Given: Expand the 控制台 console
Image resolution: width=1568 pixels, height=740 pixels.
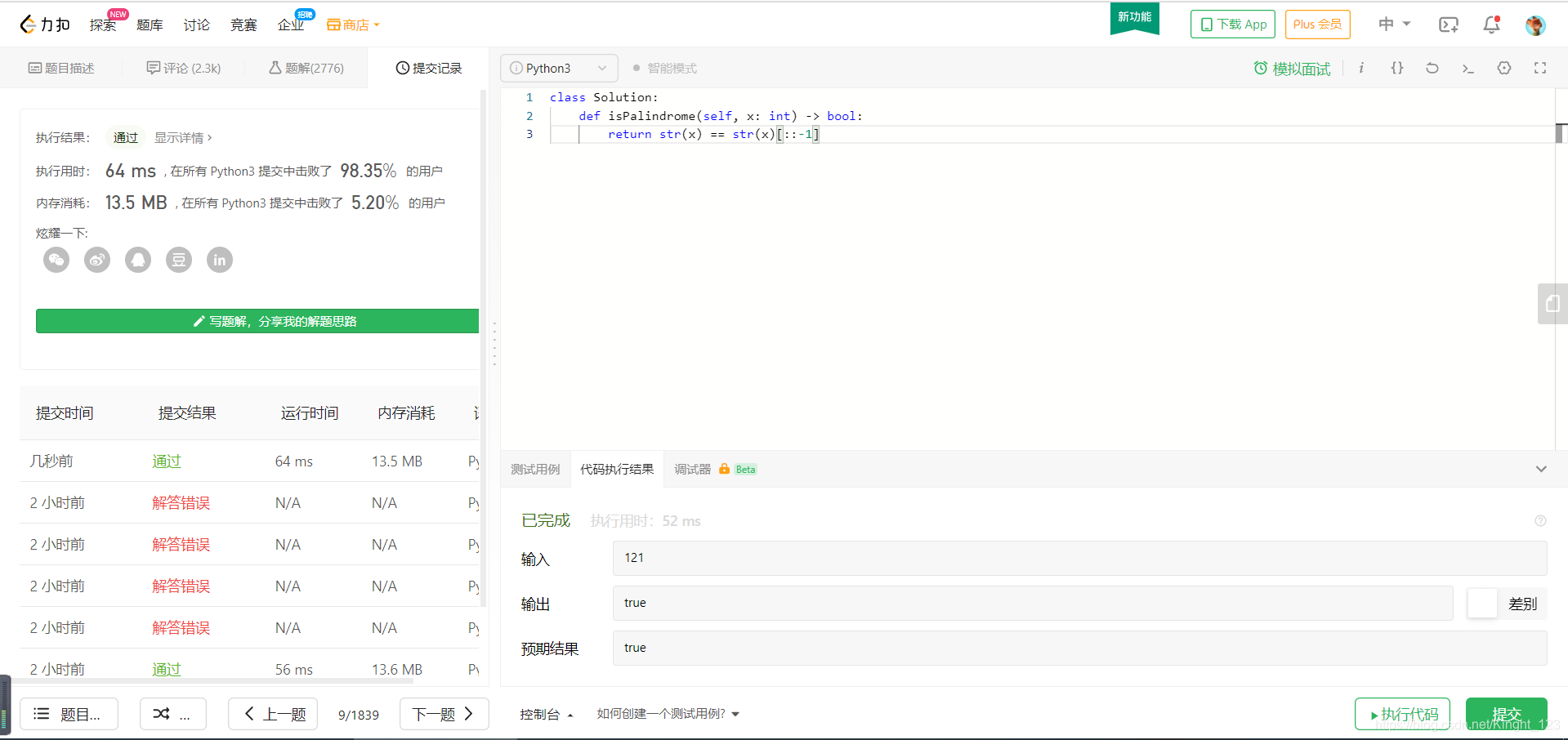Looking at the screenshot, I should point(547,714).
